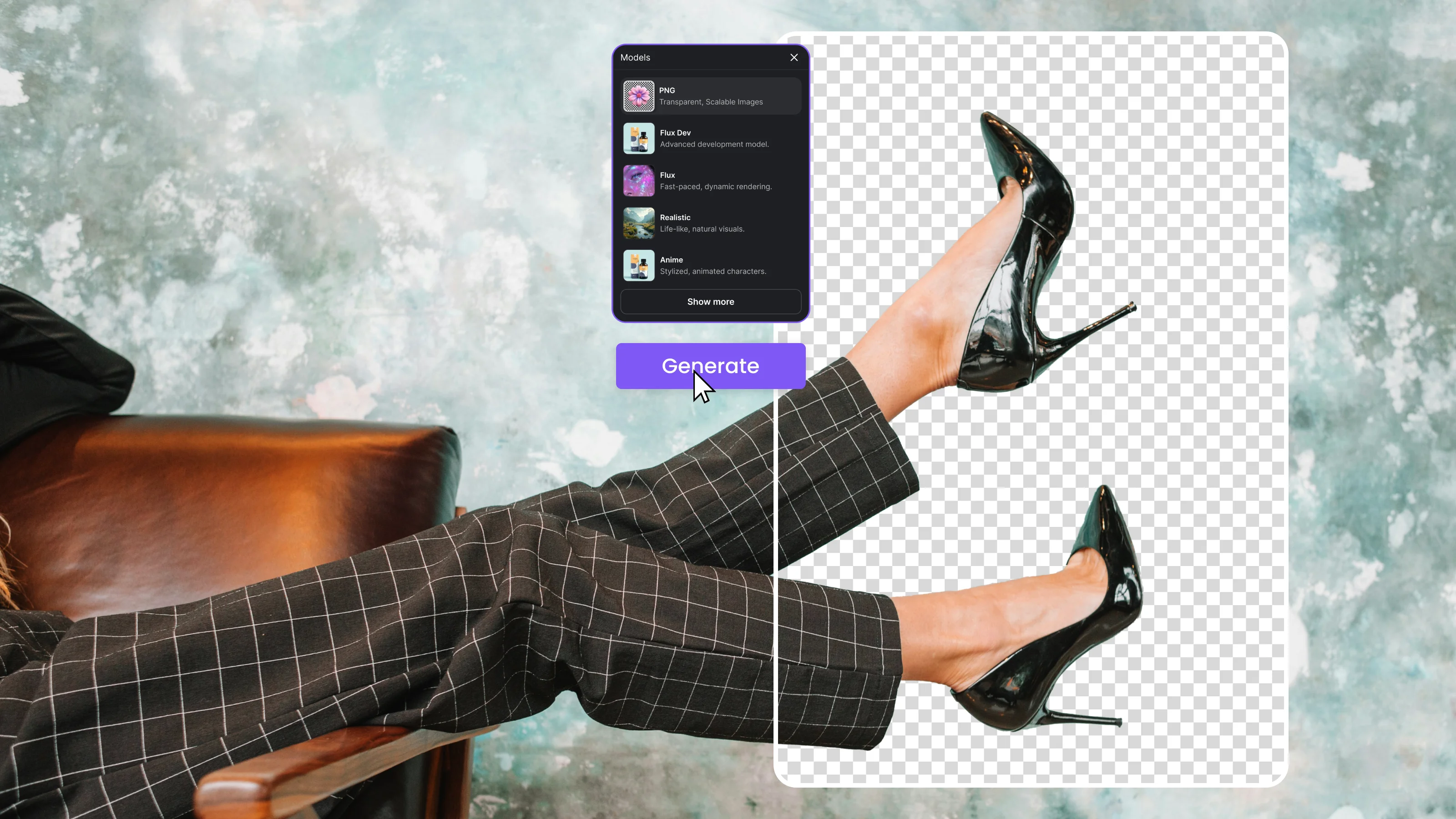The image size is (1456, 819).
Task: Expand the list with Show more
Action: coord(711,302)
